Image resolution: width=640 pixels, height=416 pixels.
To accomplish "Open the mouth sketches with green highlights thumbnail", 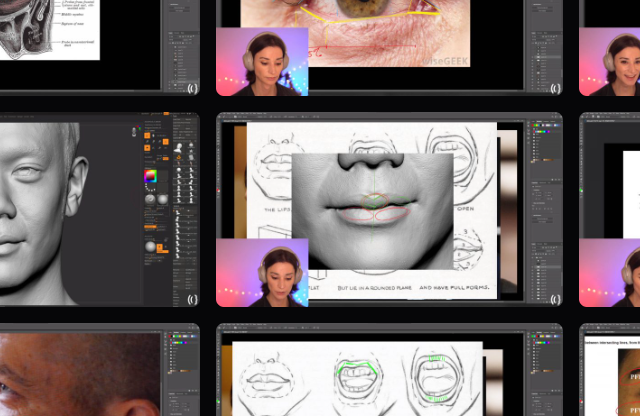I will 389,370.
